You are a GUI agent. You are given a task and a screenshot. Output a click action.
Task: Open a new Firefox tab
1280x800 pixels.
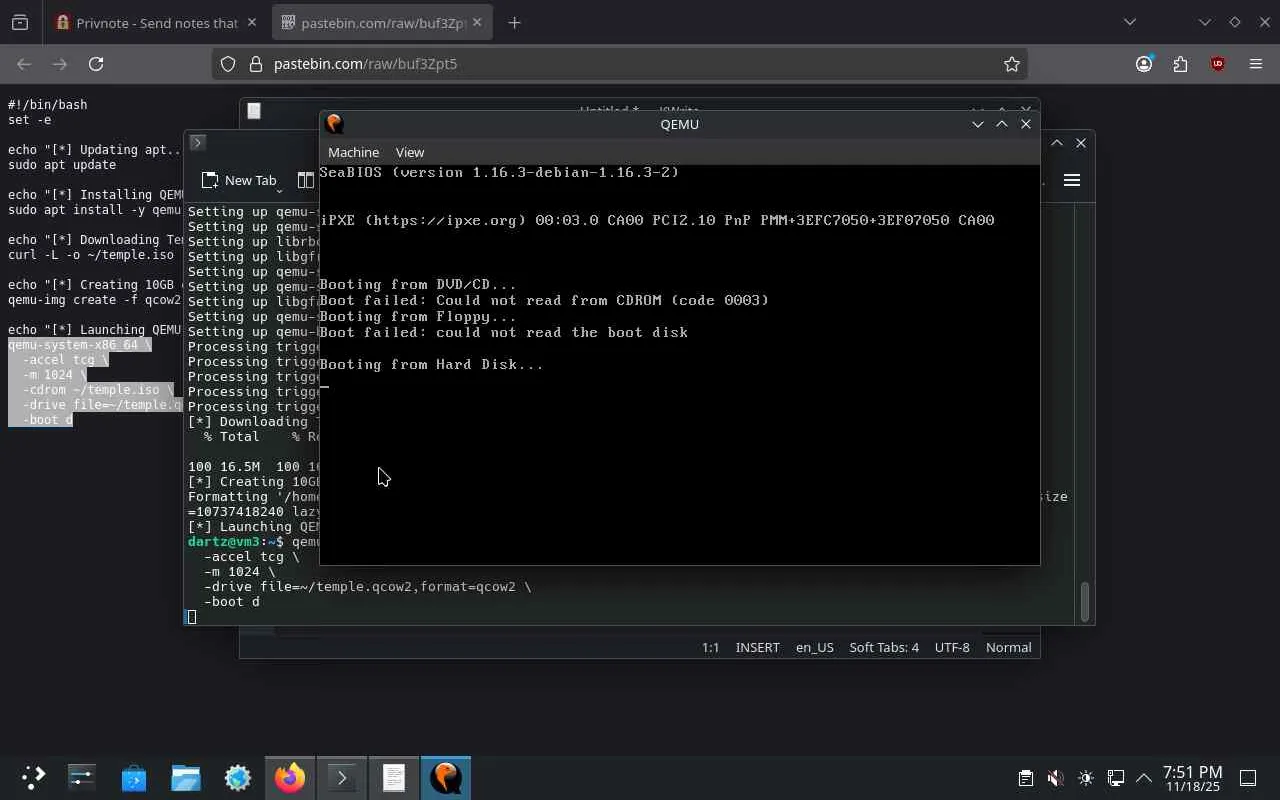tap(514, 22)
